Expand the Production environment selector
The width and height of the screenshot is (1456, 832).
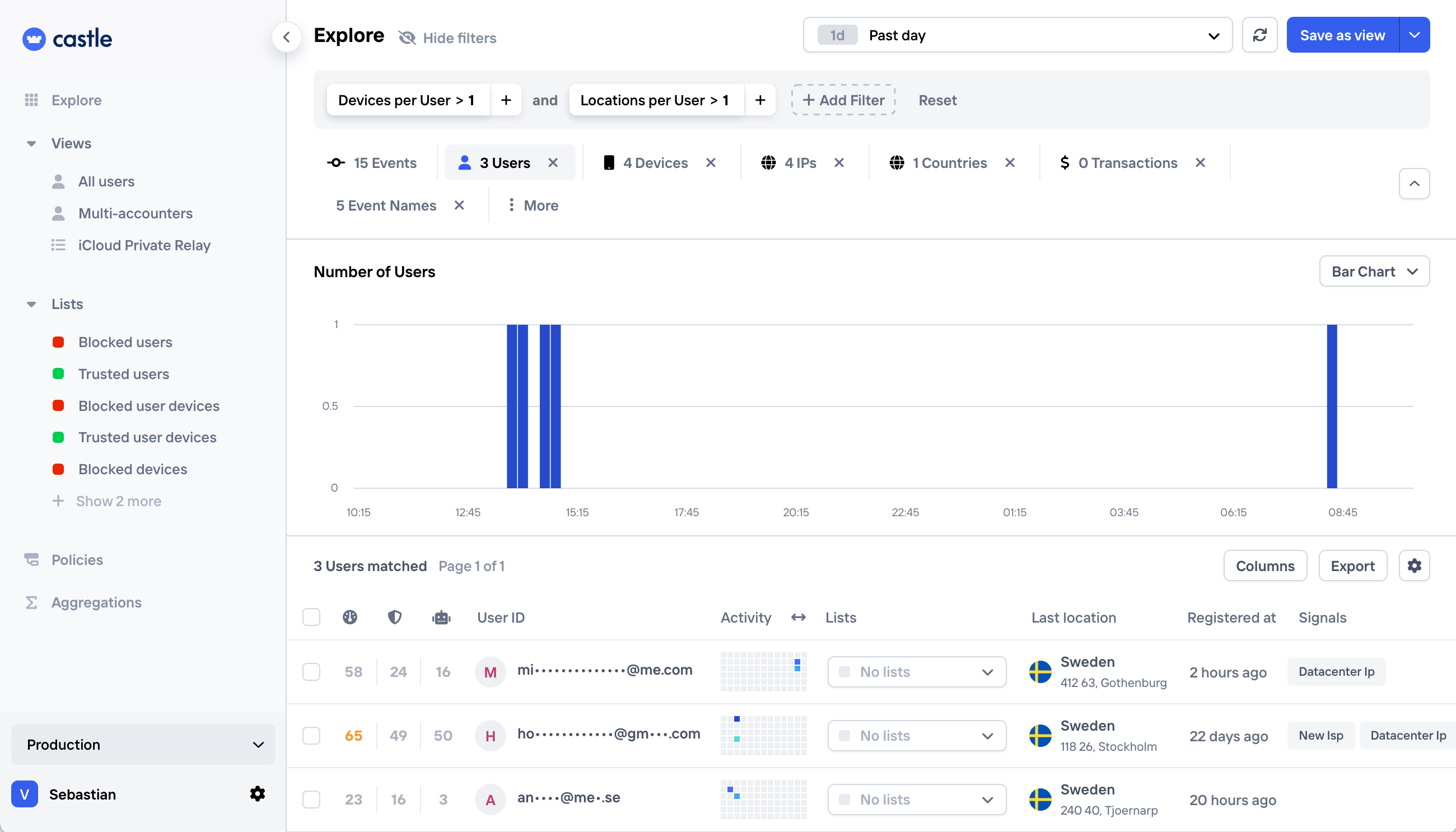click(143, 745)
